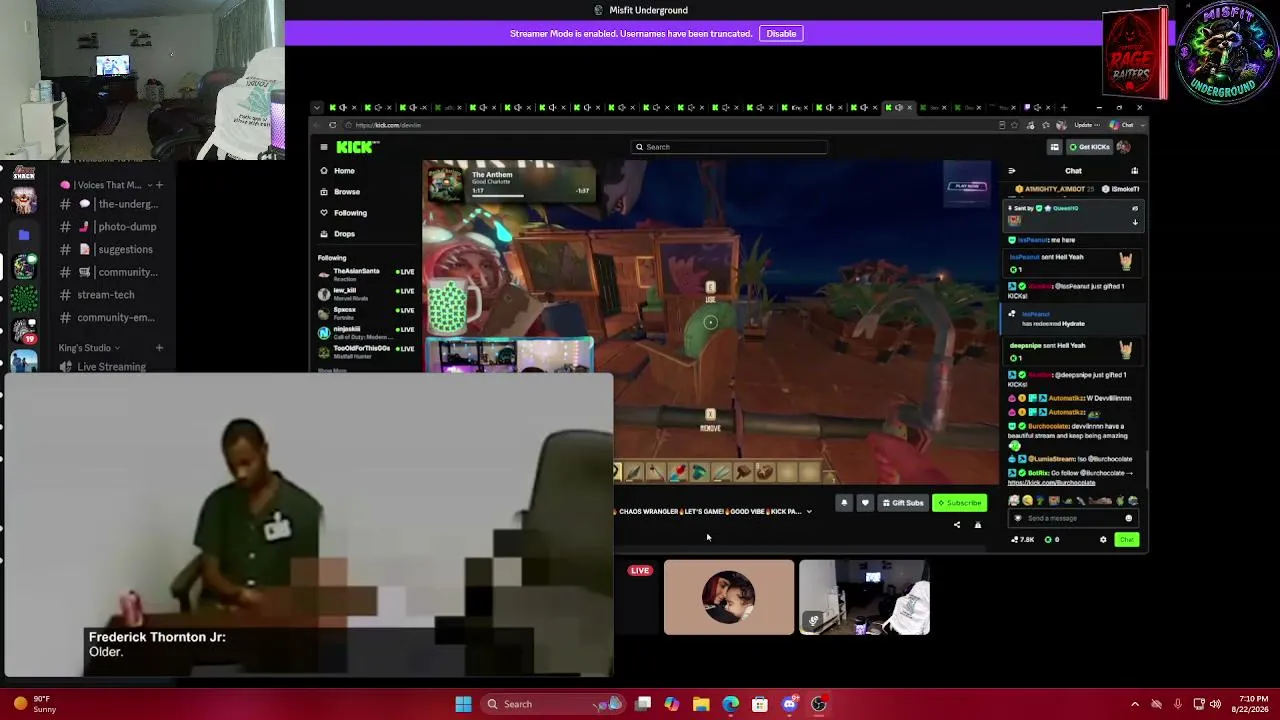Toggle stream notifications bell
Screen dimensions: 1280x720
844,503
